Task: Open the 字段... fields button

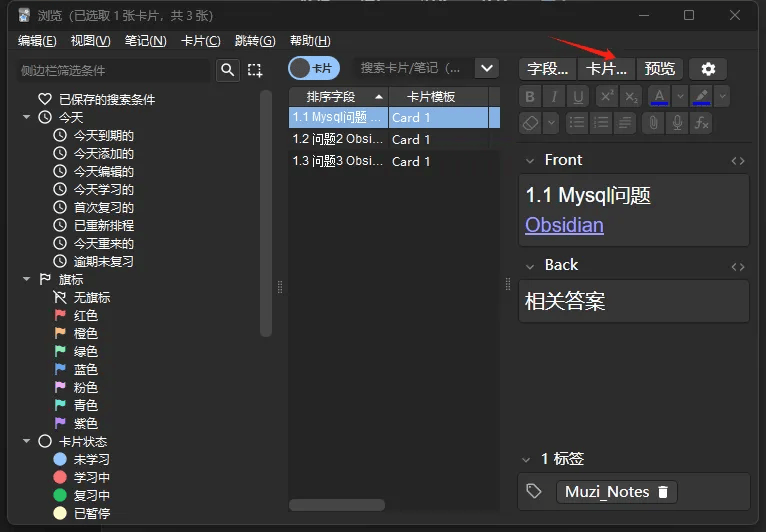Action: point(548,69)
